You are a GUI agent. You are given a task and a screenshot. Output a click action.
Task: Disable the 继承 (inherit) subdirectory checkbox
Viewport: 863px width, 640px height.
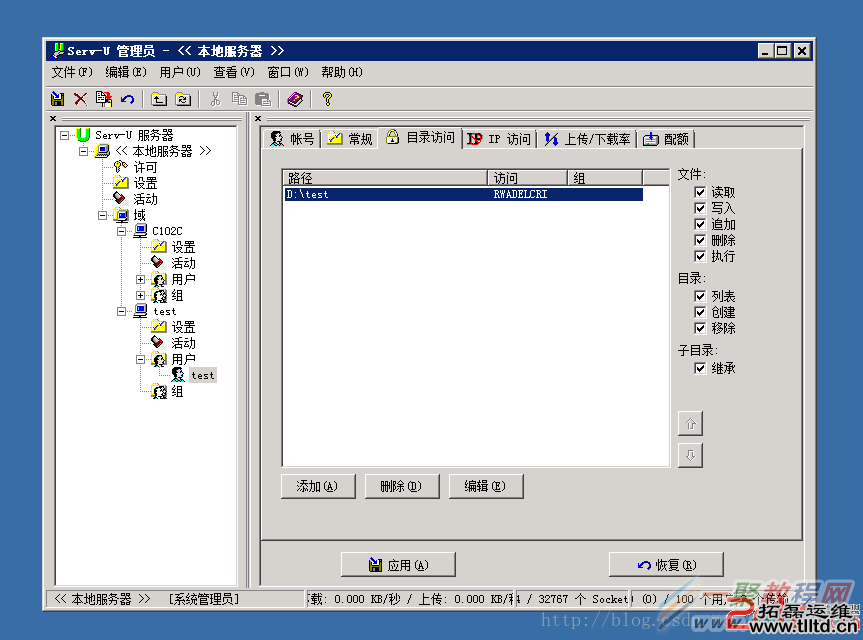click(x=700, y=368)
